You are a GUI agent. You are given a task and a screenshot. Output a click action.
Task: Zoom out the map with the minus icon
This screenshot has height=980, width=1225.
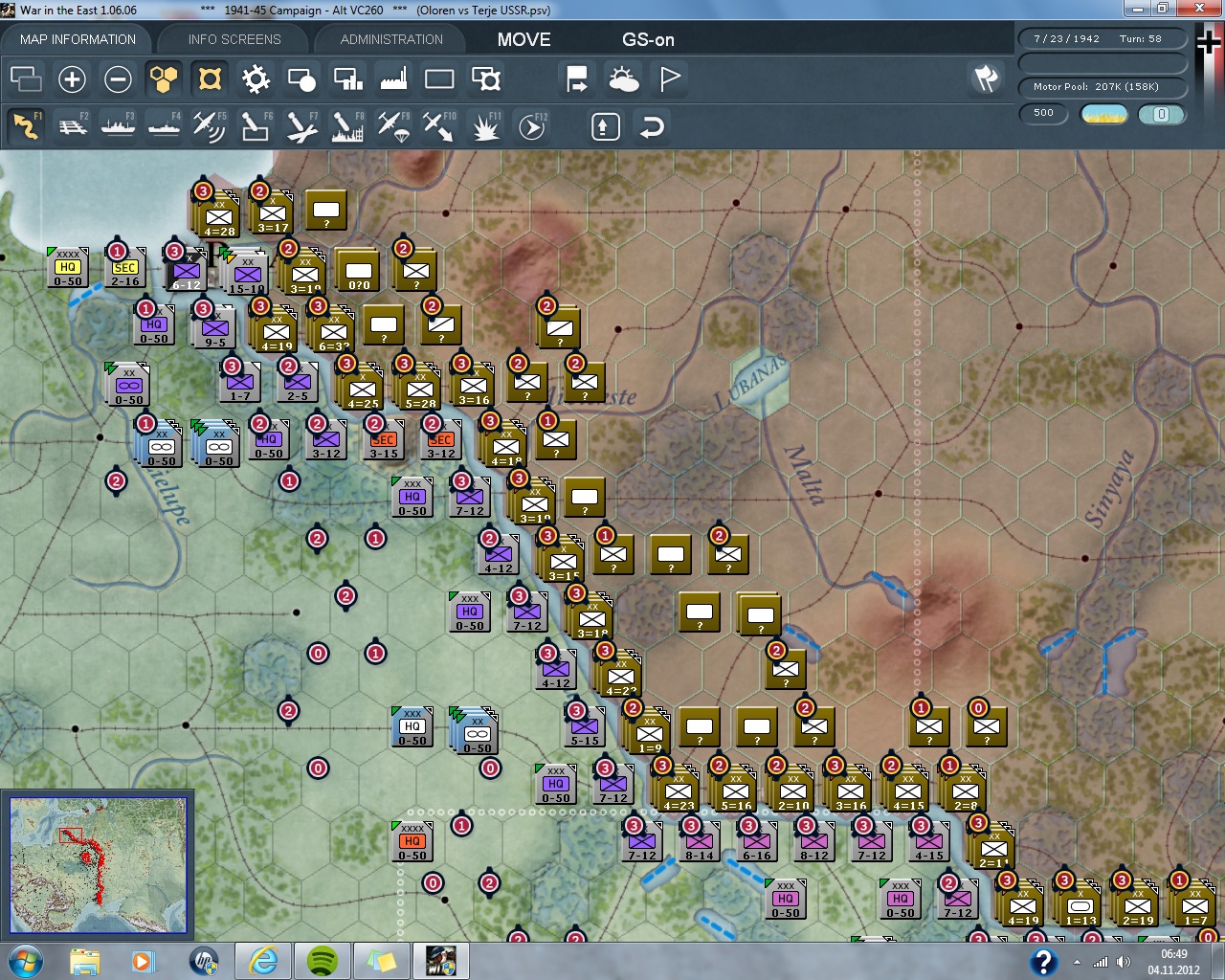click(118, 79)
